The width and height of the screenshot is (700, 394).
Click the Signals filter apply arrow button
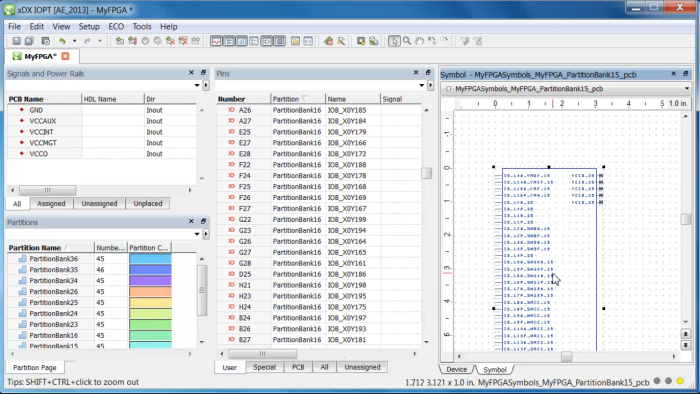pos(206,85)
